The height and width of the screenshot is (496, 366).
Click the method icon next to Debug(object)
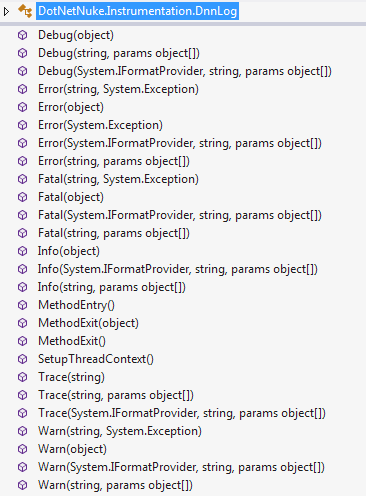[22, 35]
